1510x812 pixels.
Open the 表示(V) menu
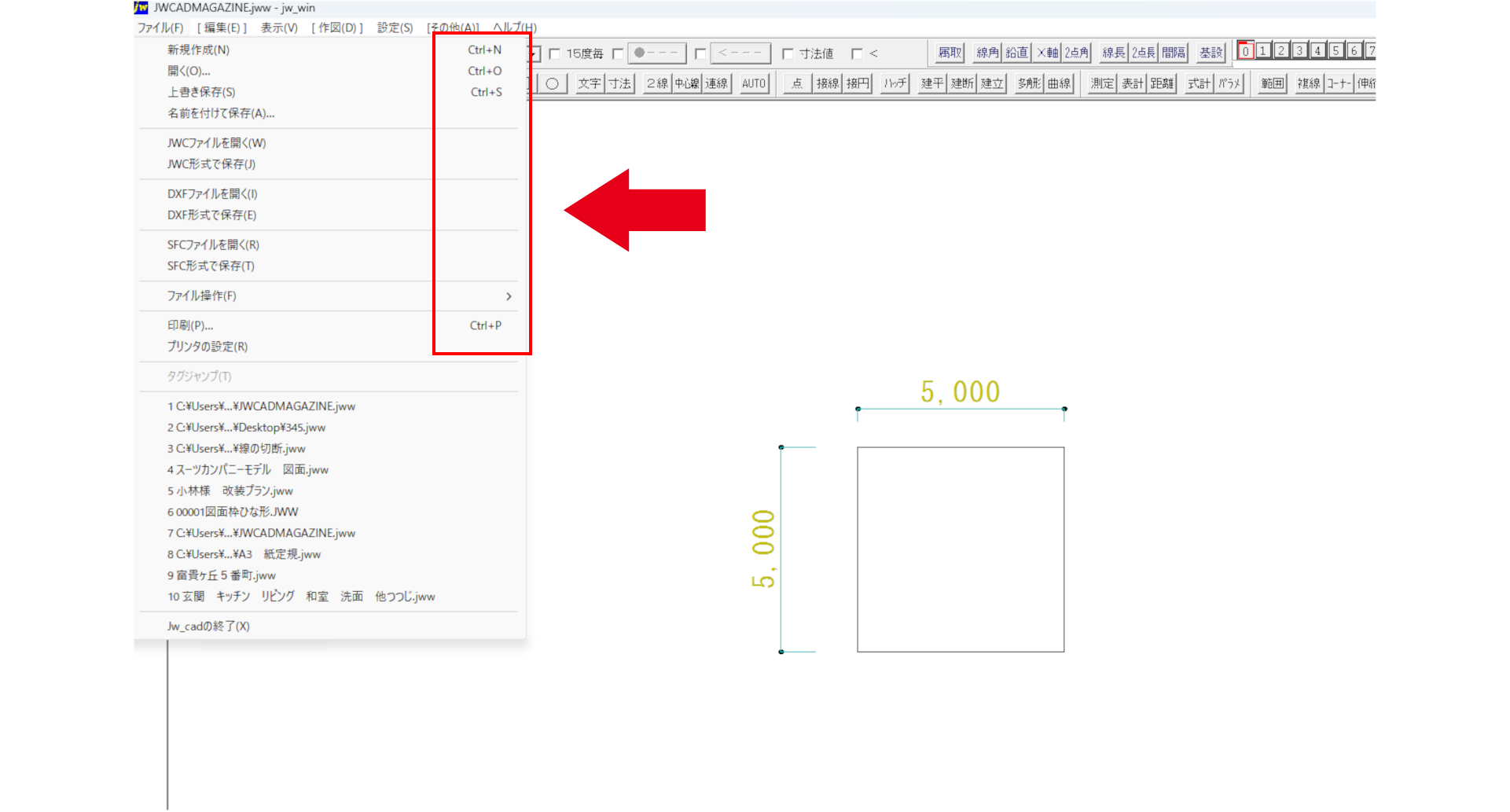pos(279,28)
